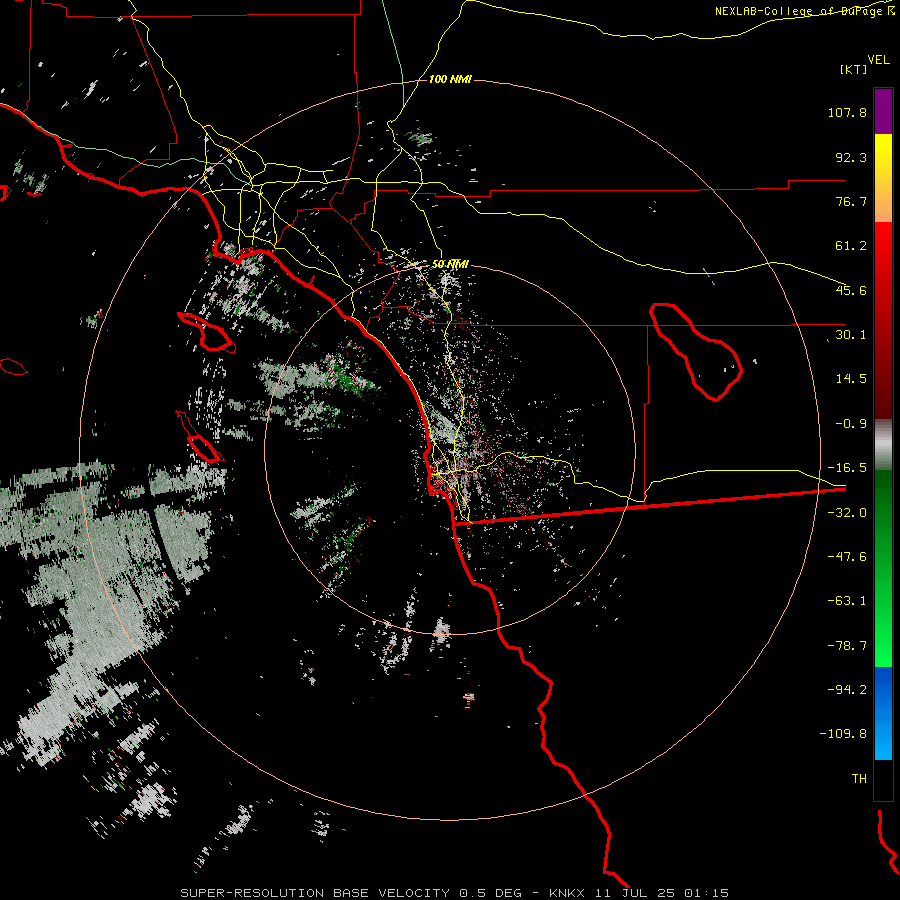Click the -47.6 velocity scale value
The width and height of the screenshot is (900, 900).
pyautogui.click(x=847, y=557)
